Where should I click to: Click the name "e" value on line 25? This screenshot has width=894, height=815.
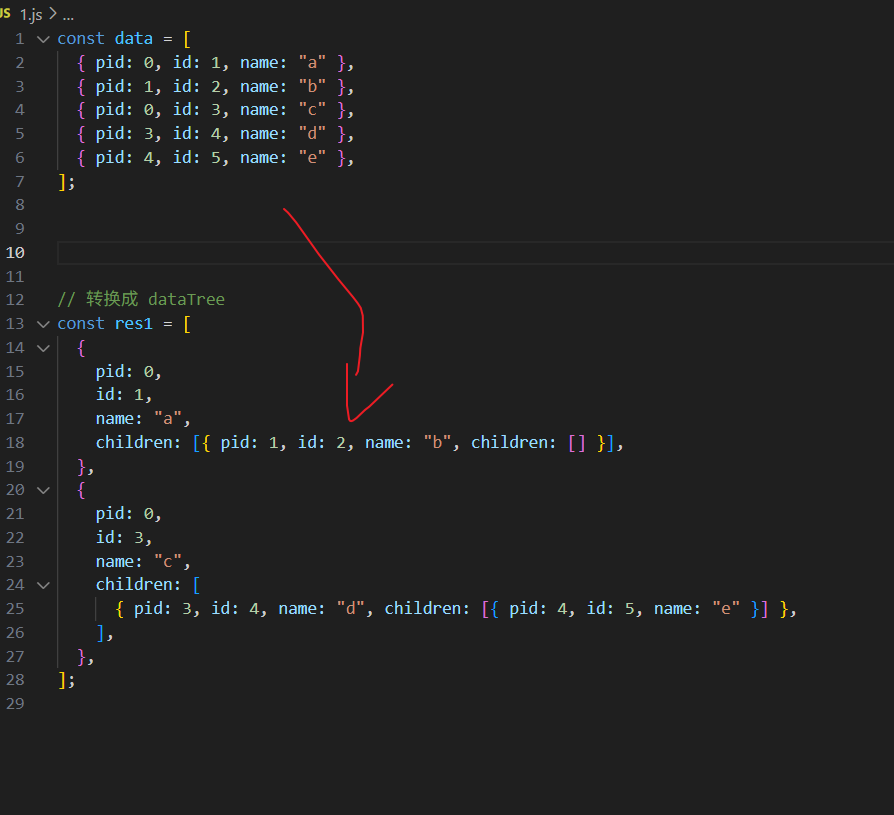click(726, 608)
